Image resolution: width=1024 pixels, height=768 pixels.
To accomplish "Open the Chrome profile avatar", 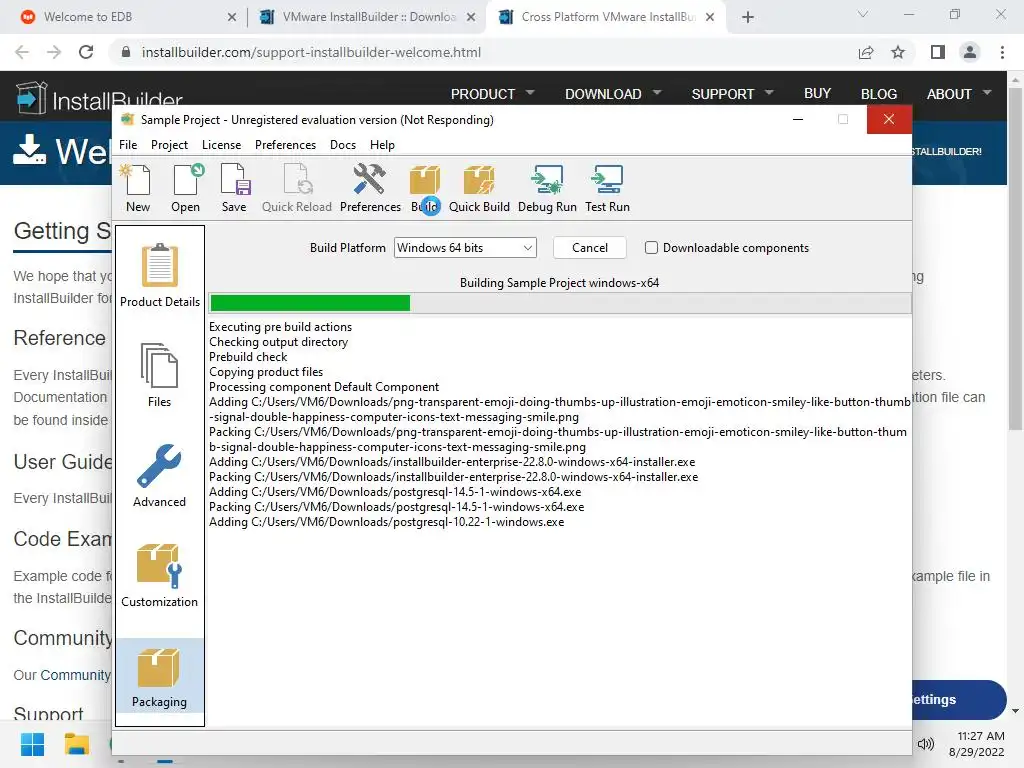I will pos(970,52).
